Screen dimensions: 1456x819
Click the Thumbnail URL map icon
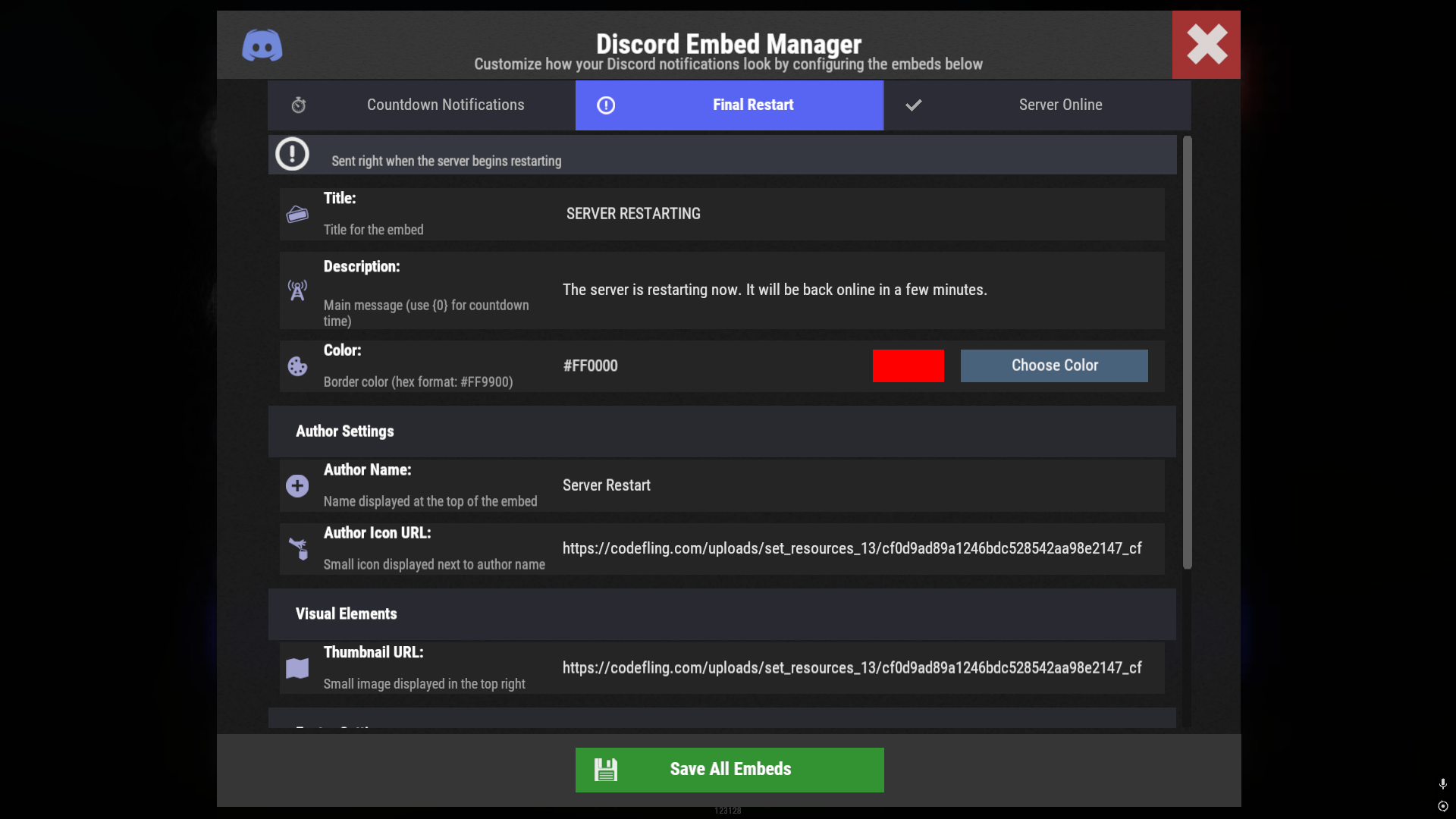[297, 668]
